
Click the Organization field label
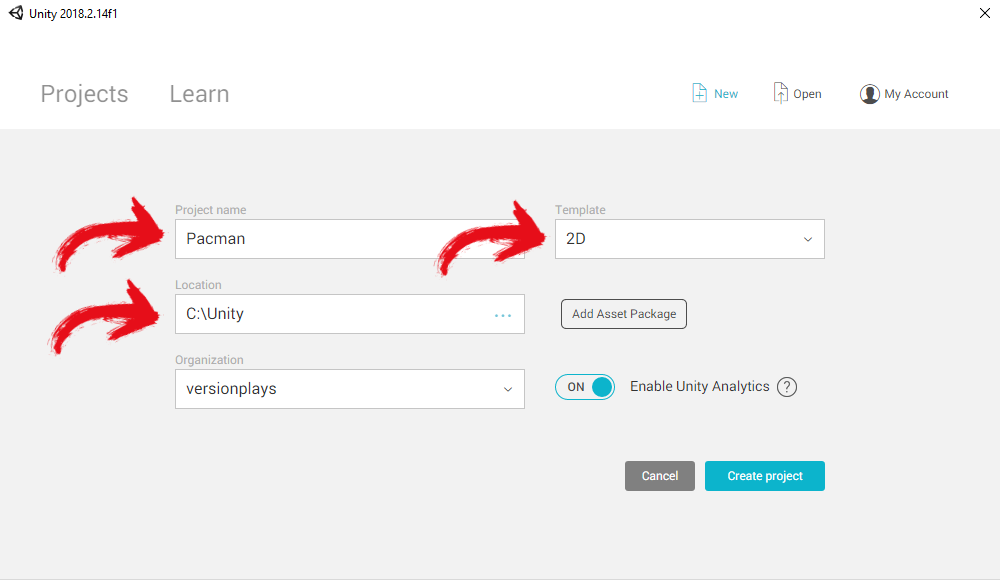point(209,360)
